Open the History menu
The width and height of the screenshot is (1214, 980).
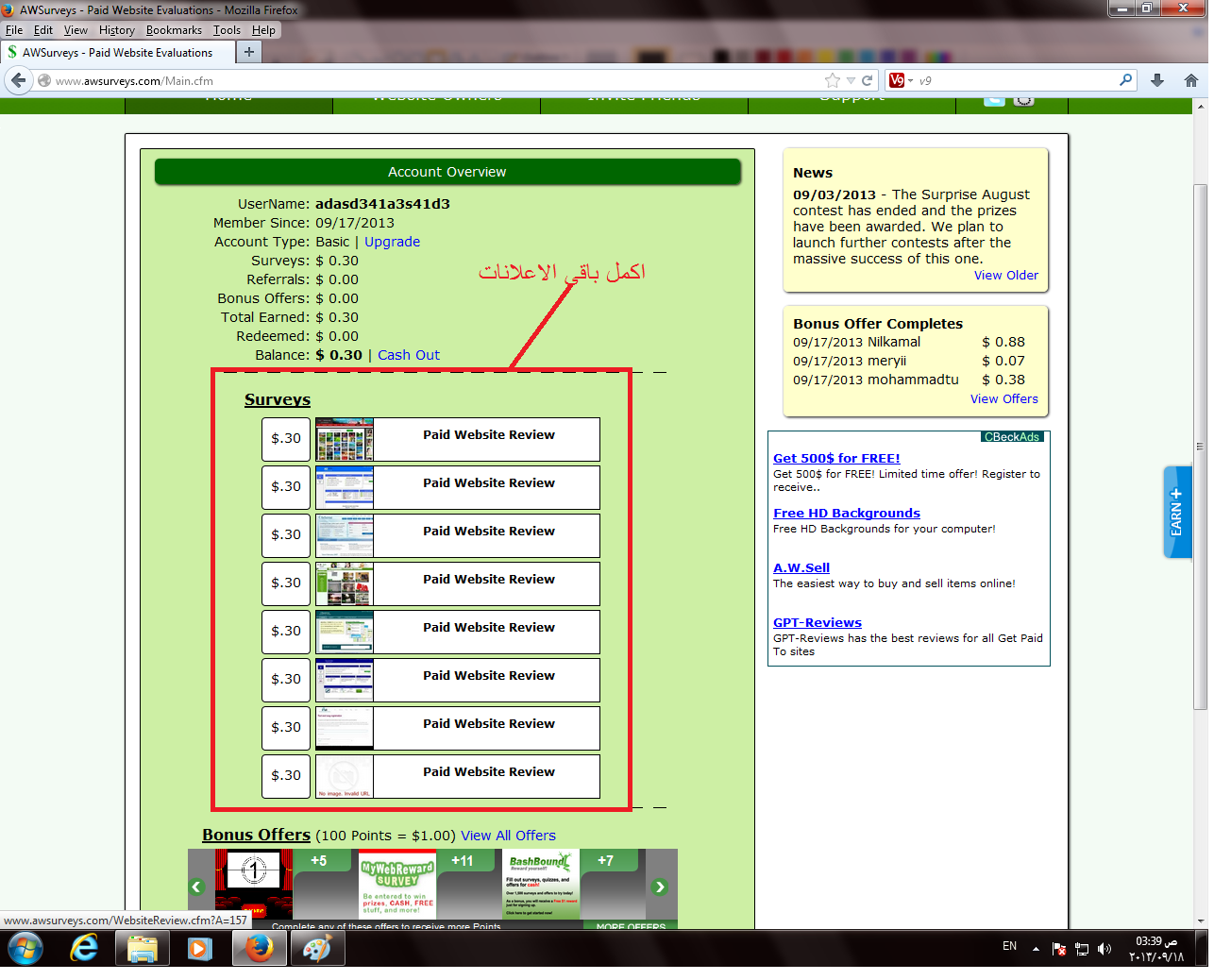click(117, 30)
